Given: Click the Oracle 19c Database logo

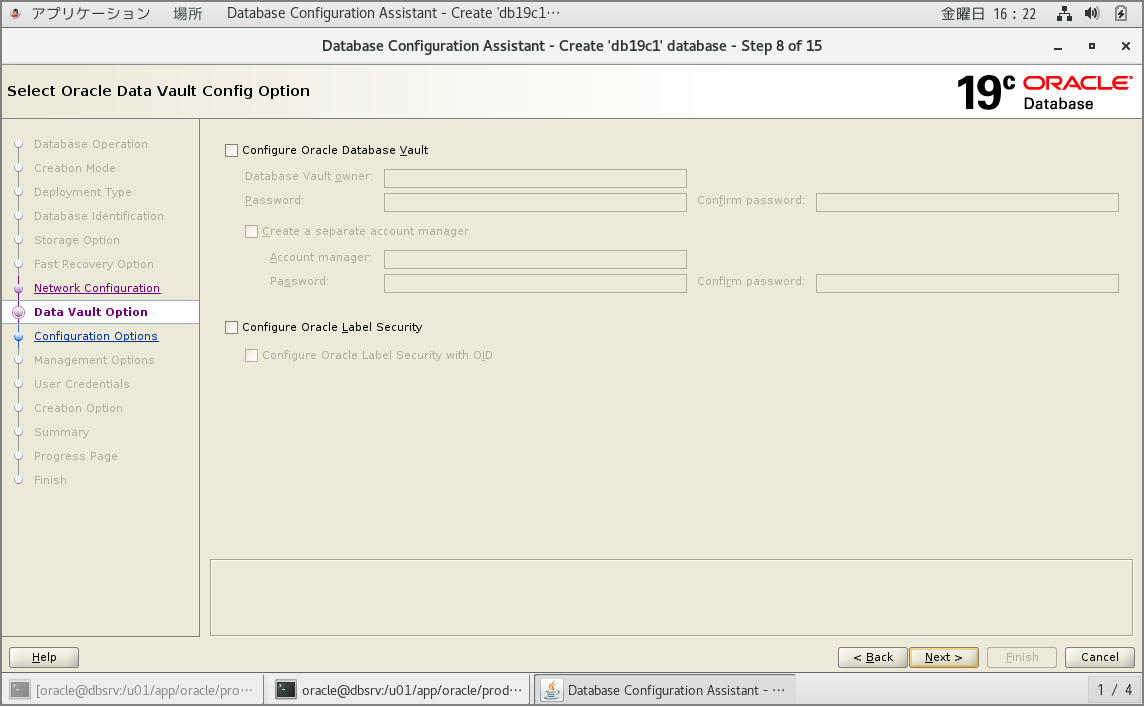Looking at the screenshot, I should 1044,92.
